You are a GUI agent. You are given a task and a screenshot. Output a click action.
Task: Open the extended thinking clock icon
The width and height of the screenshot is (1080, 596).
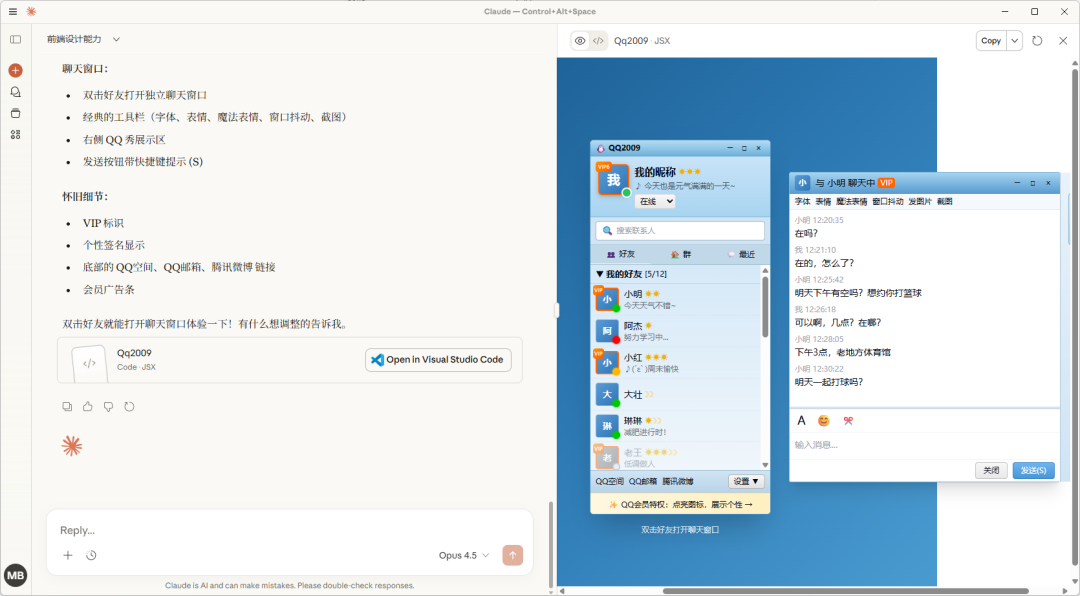(91, 555)
